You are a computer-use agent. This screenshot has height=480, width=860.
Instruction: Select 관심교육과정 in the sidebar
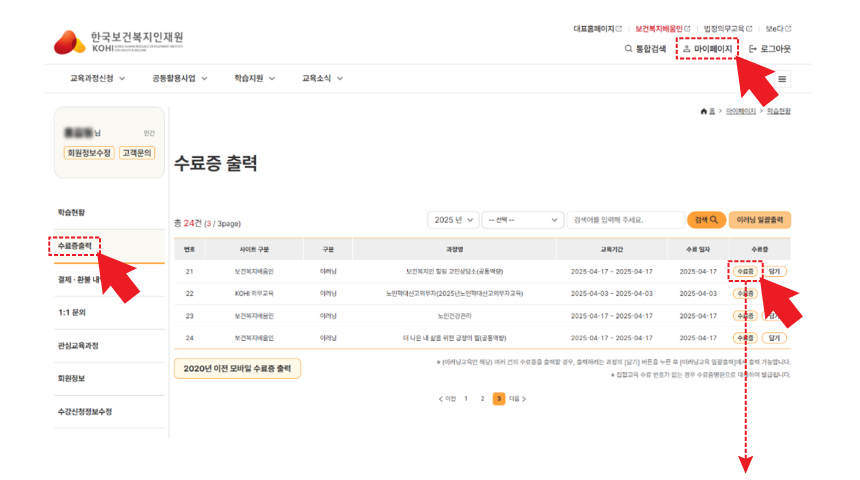point(78,346)
